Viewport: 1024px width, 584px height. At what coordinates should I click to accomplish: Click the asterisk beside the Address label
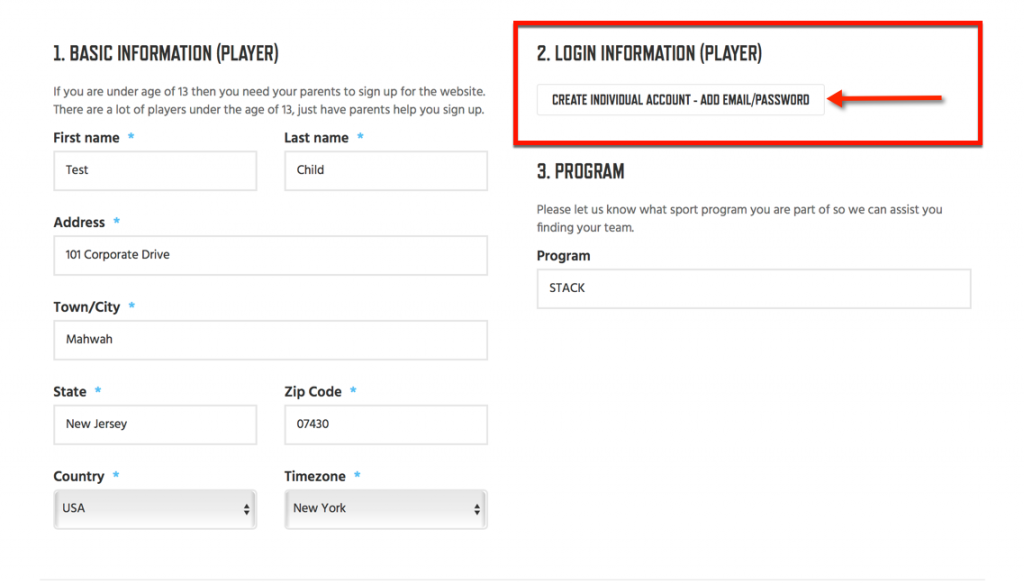click(116, 221)
